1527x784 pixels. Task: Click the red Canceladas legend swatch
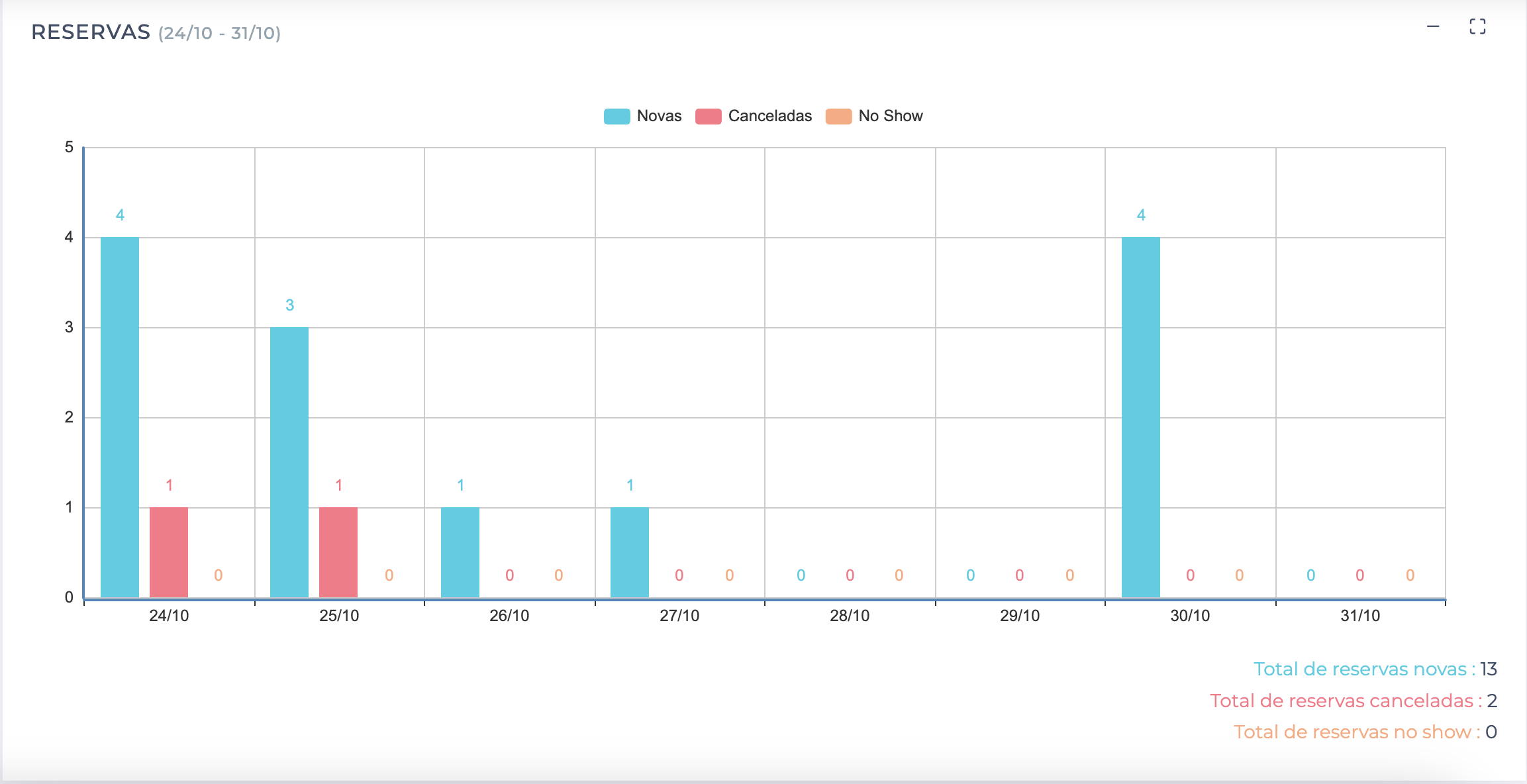708,117
